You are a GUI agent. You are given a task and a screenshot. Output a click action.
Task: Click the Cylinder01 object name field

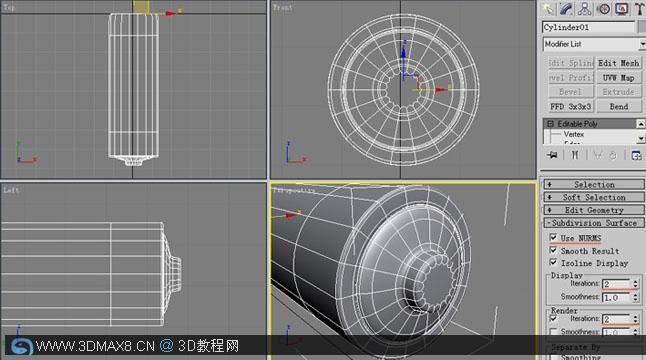[x=589, y=27]
